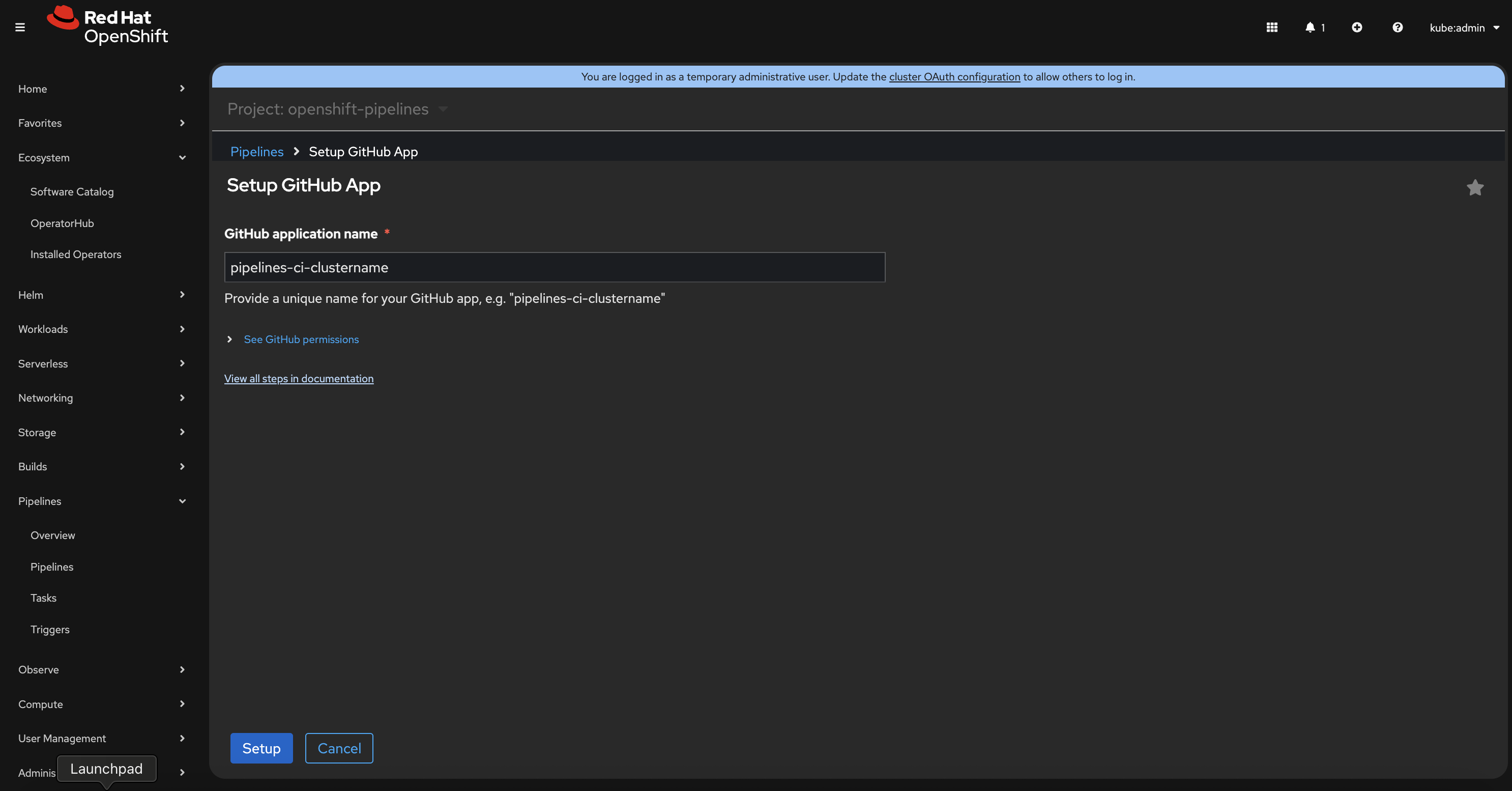
Task: Open the application launcher grid icon
Action: tap(1271, 27)
